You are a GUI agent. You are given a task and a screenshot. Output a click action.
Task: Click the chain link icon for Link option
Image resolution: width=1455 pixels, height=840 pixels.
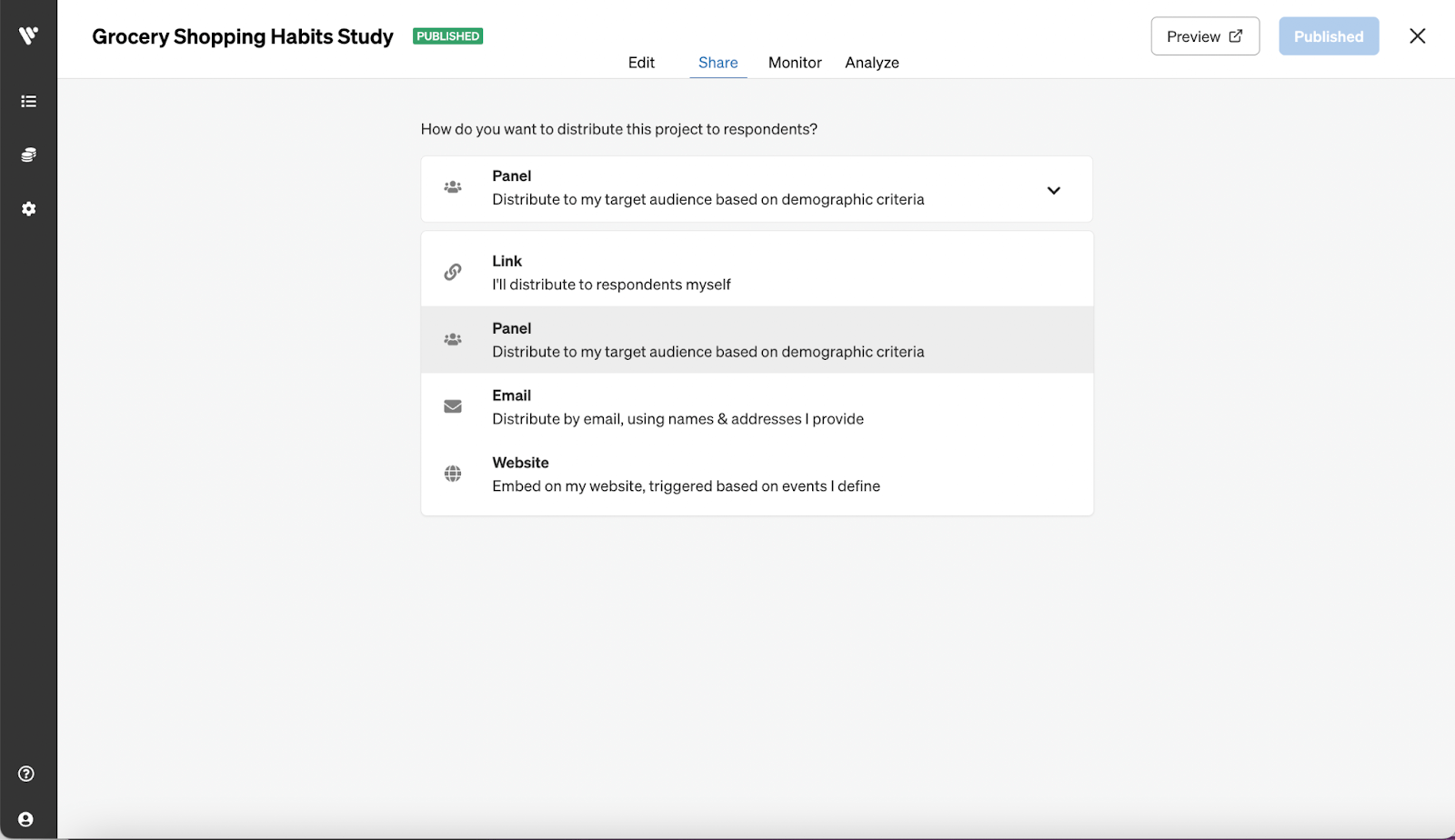(452, 272)
